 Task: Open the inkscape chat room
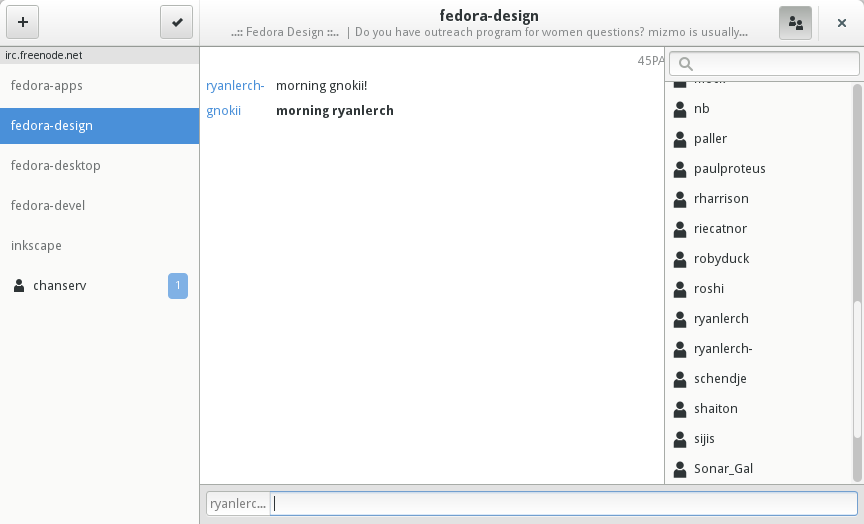[x=37, y=246]
